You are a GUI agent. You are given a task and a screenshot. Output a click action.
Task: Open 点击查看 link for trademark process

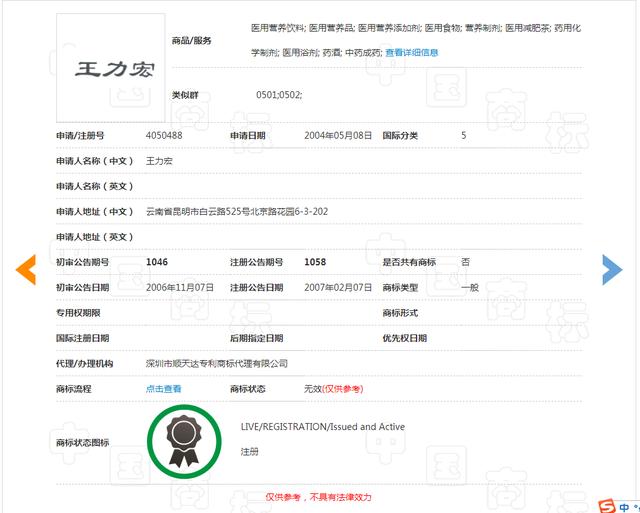tap(163, 389)
